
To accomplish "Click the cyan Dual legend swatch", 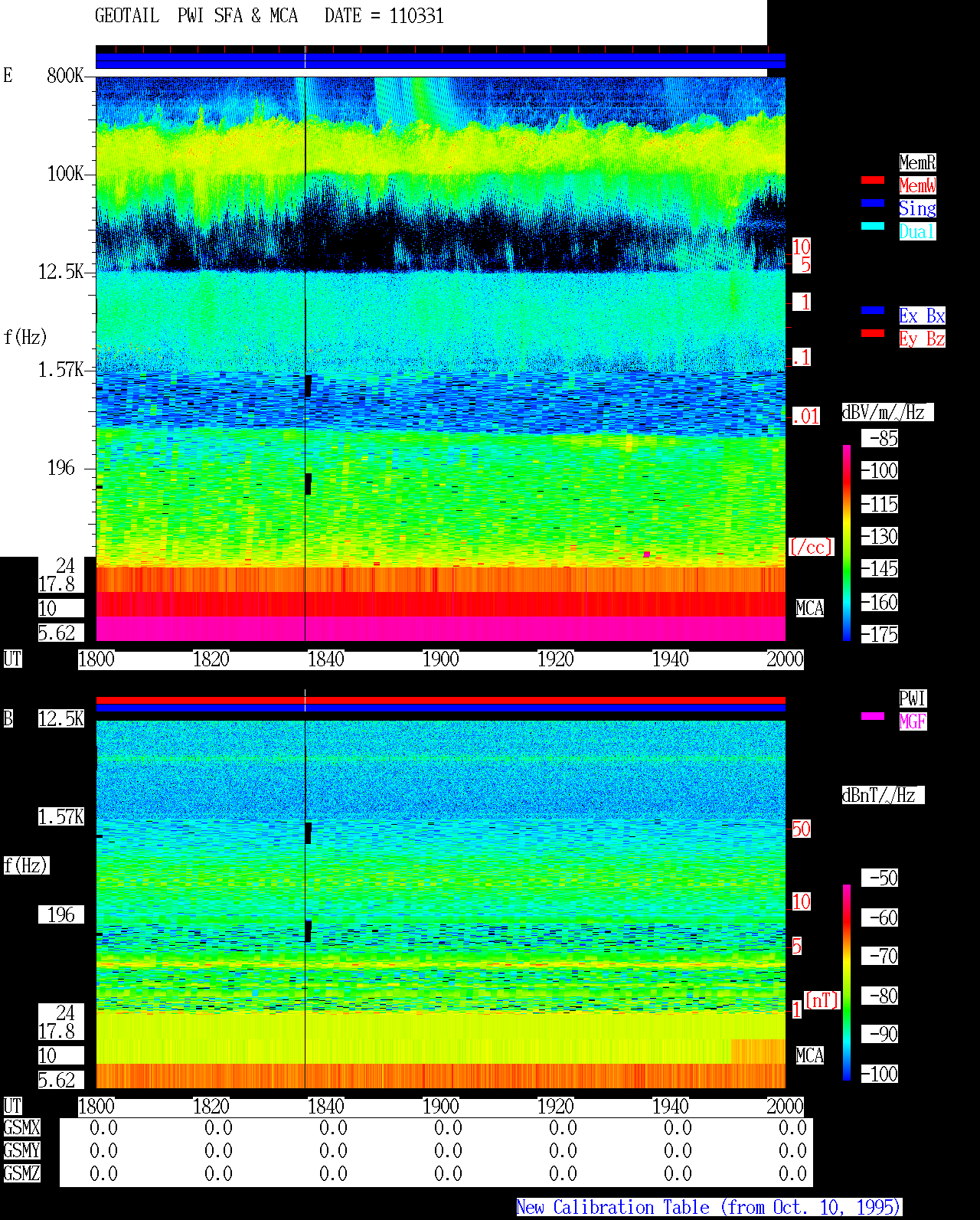I will pyautogui.click(x=873, y=226).
